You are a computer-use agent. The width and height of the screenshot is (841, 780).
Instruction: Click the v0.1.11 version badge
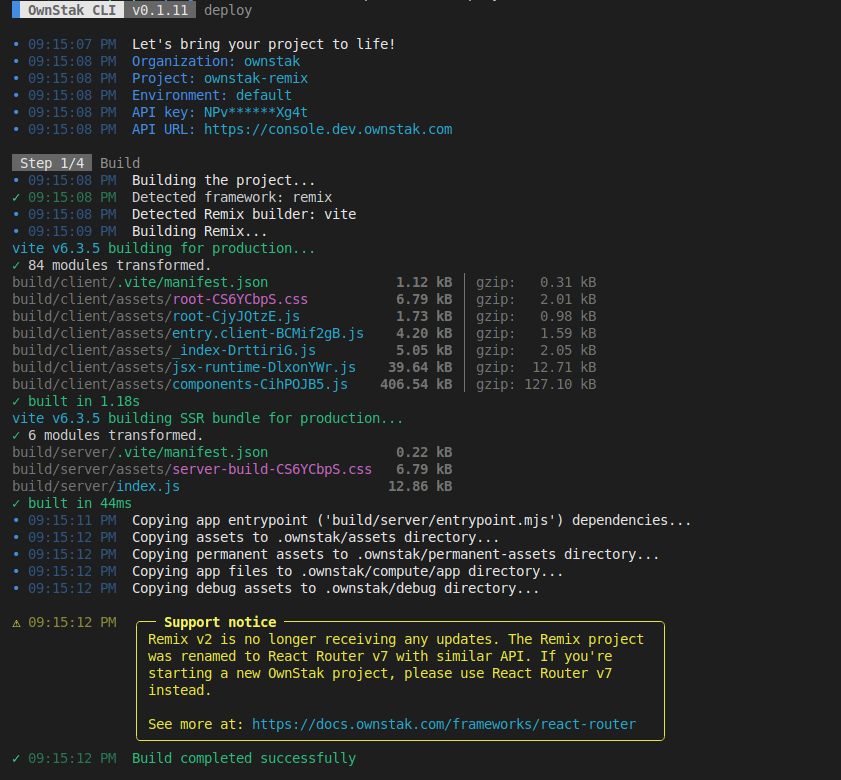pos(160,10)
